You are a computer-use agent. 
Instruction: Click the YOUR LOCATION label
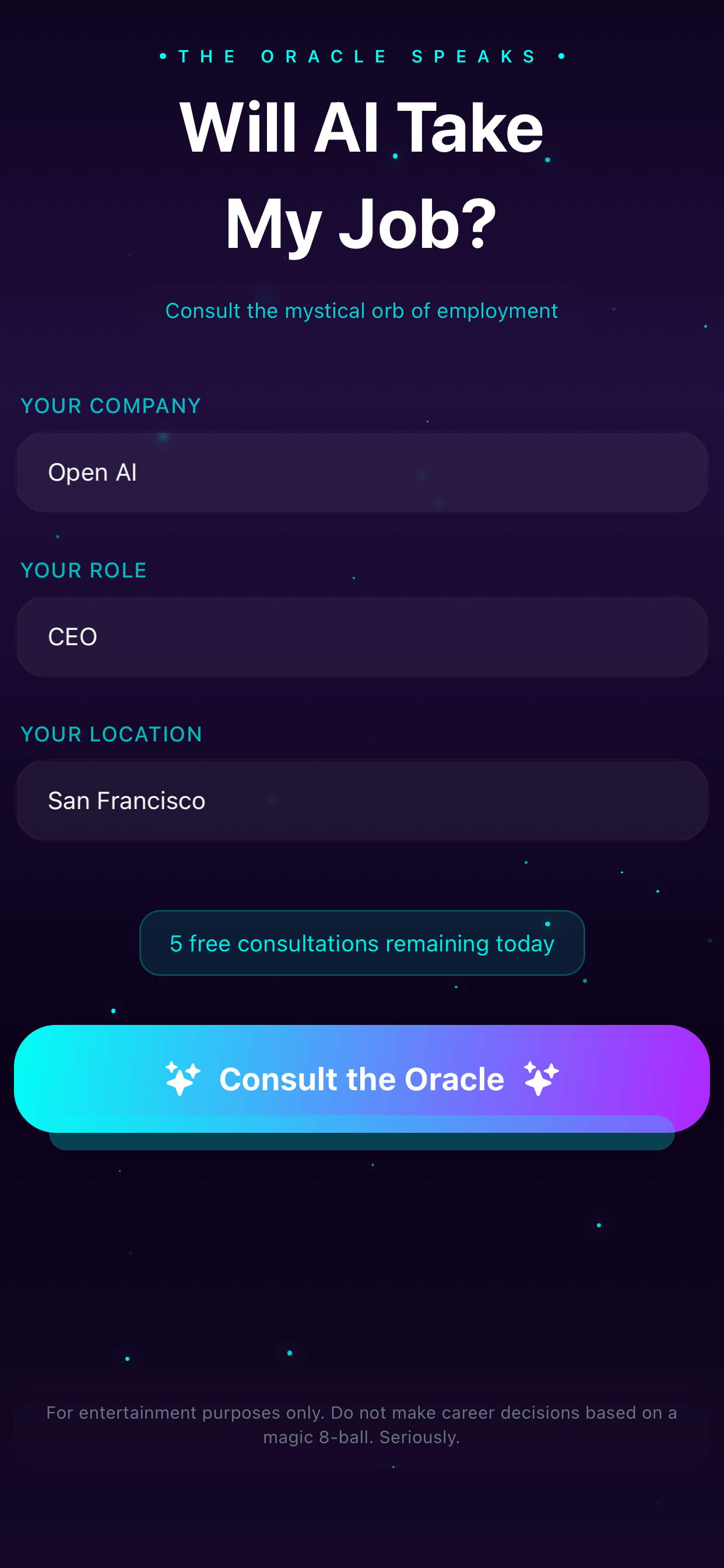[x=111, y=734]
